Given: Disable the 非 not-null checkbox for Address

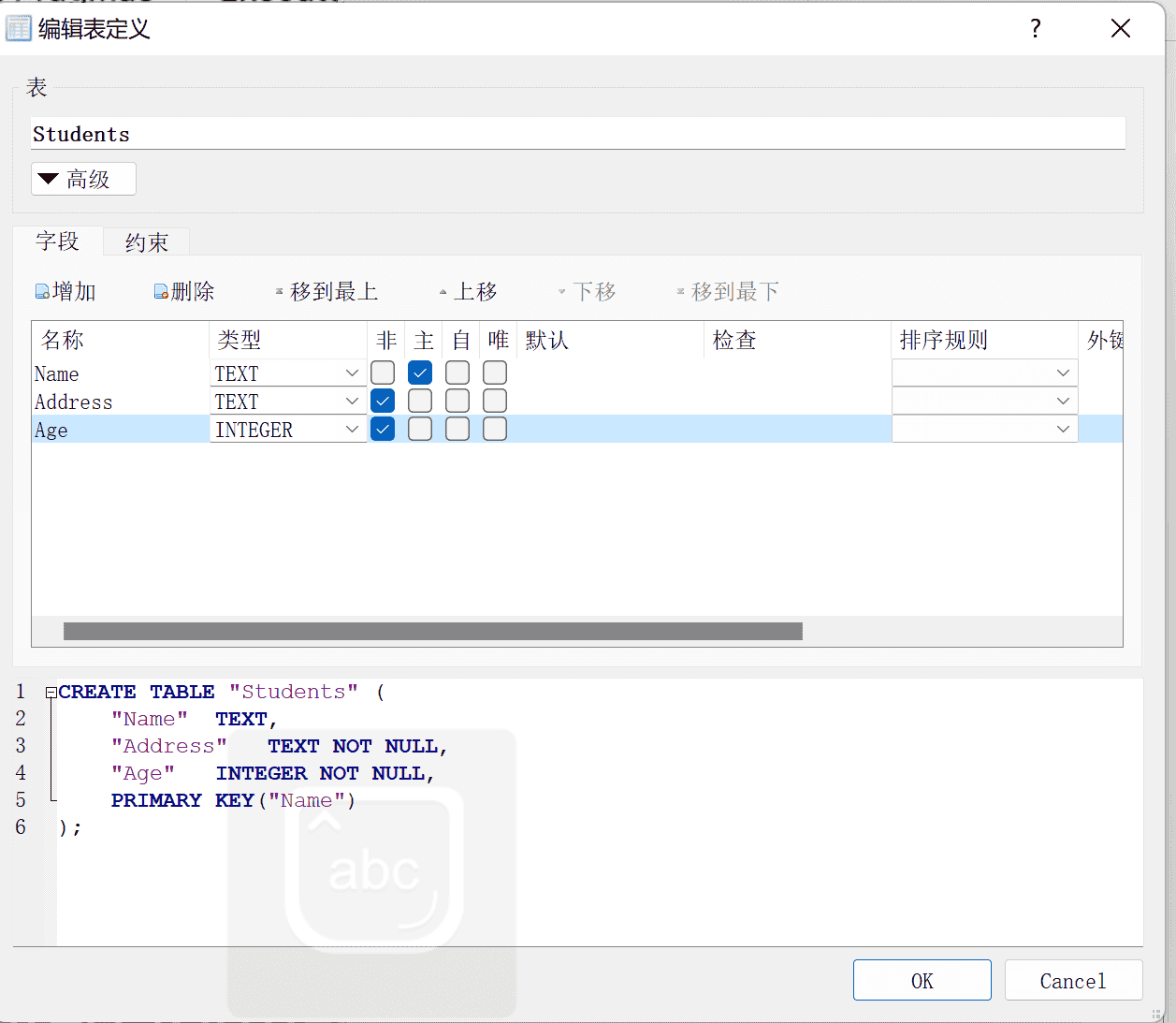Looking at the screenshot, I should click(382, 401).
